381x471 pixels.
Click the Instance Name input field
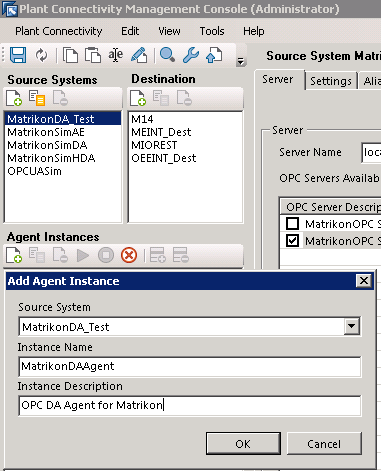[190, 366]
